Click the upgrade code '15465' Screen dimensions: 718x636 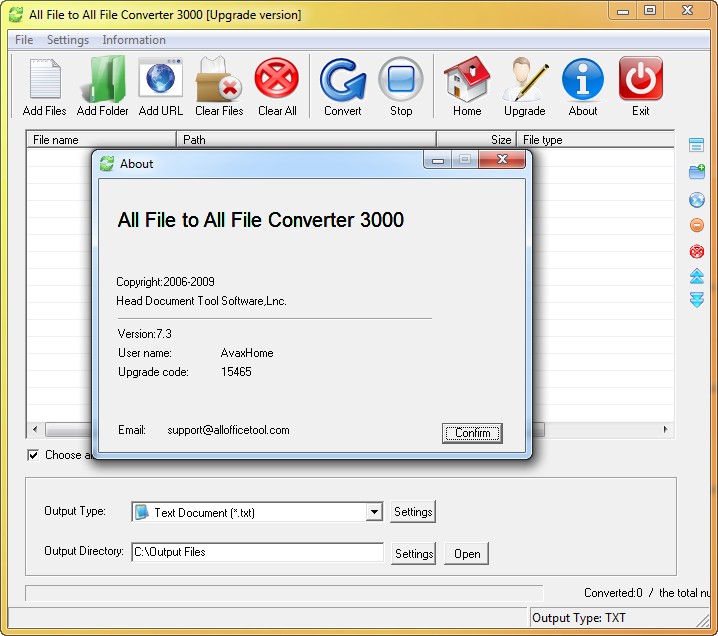click(x=236, y=372)
